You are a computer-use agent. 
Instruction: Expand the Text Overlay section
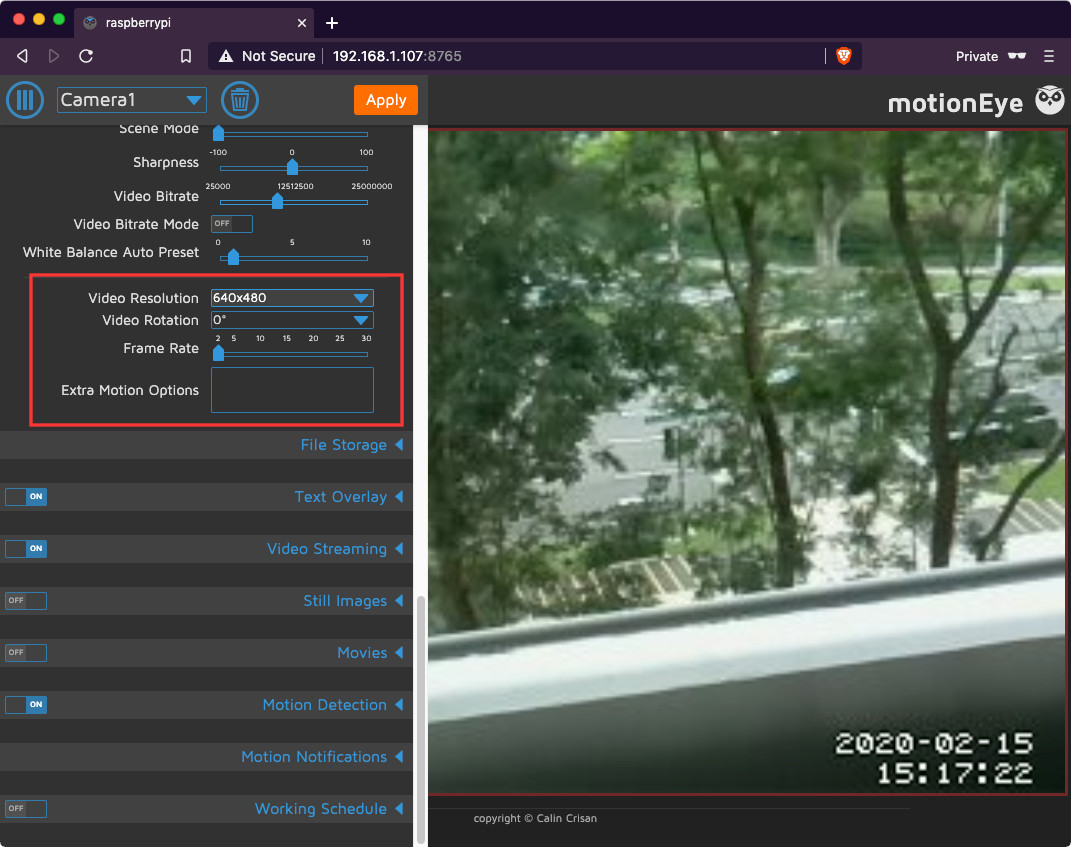click(348, 497)
